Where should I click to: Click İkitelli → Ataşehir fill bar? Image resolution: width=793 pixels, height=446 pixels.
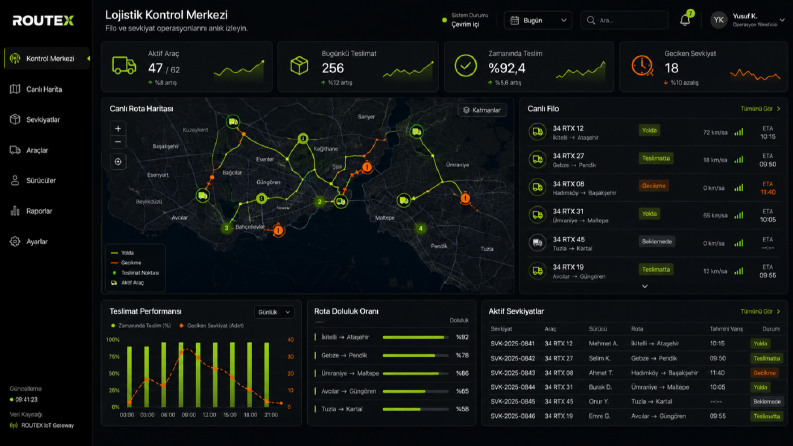click(x=415, y=337)
